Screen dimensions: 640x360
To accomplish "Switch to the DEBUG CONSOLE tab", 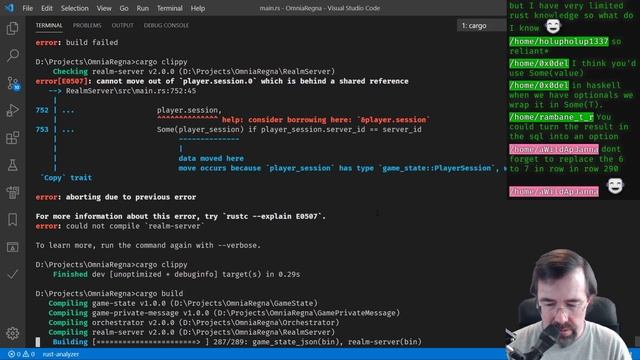I will (x=166, y=25).
